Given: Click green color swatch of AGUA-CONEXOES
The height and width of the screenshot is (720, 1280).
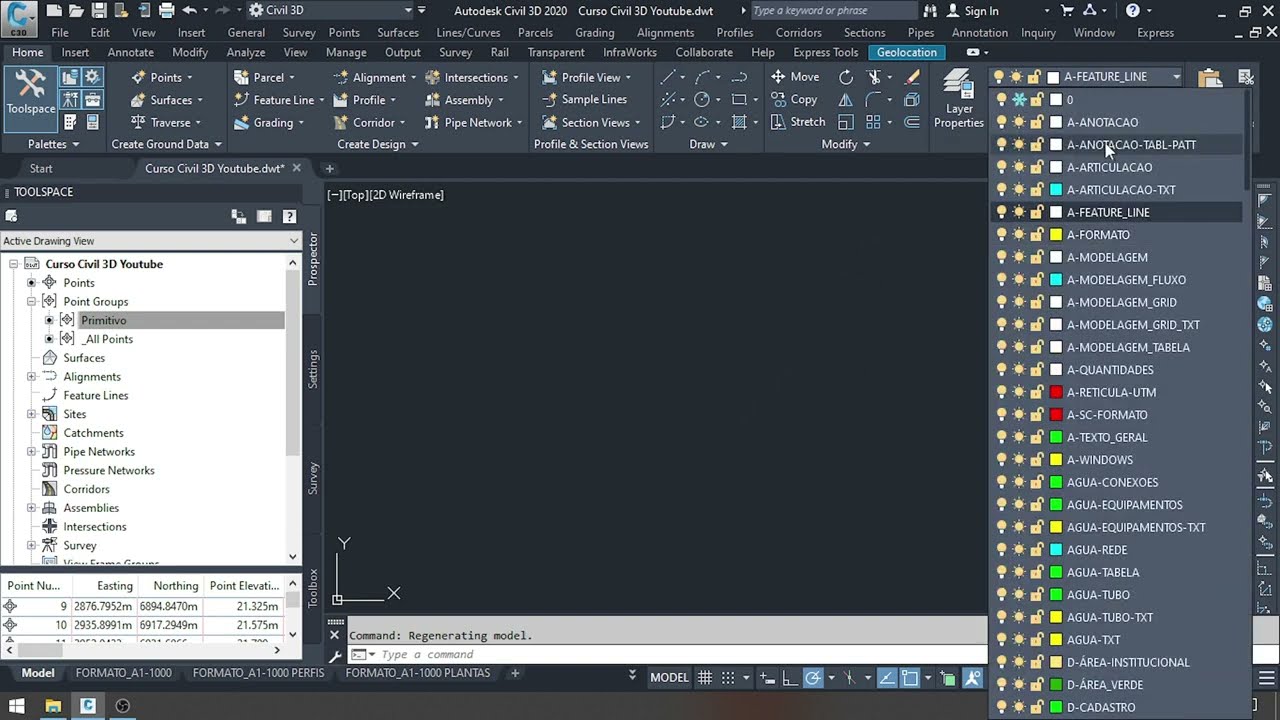Looking at the screenshot, I should pyautogui.click(x=1055, y=482).
